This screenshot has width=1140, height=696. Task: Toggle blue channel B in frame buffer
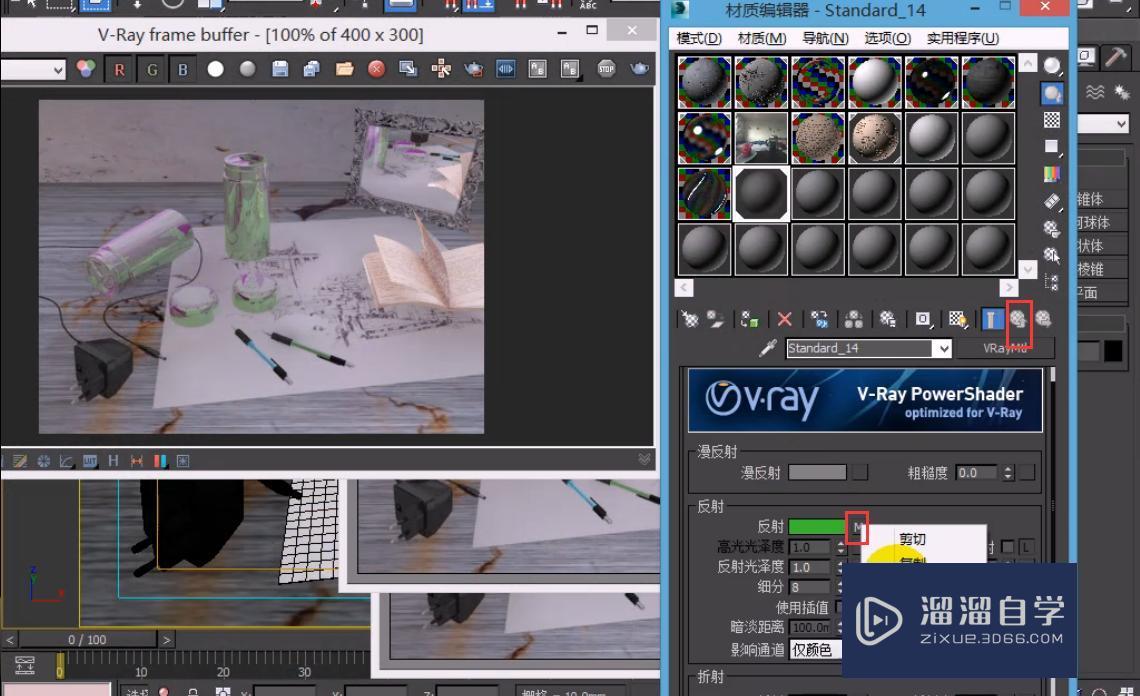pyautogui.click(x=182, y=69)
